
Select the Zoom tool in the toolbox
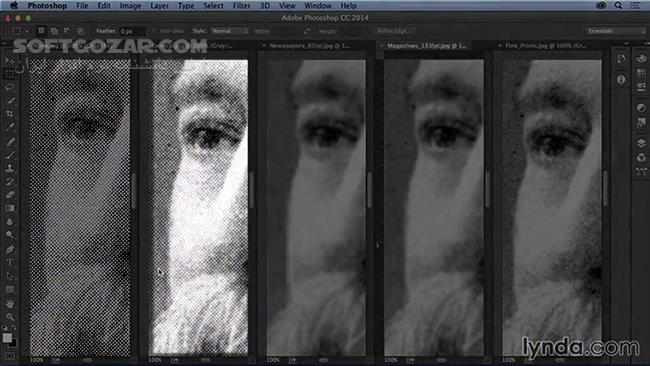pyautogui.click(x=10, y=317)
